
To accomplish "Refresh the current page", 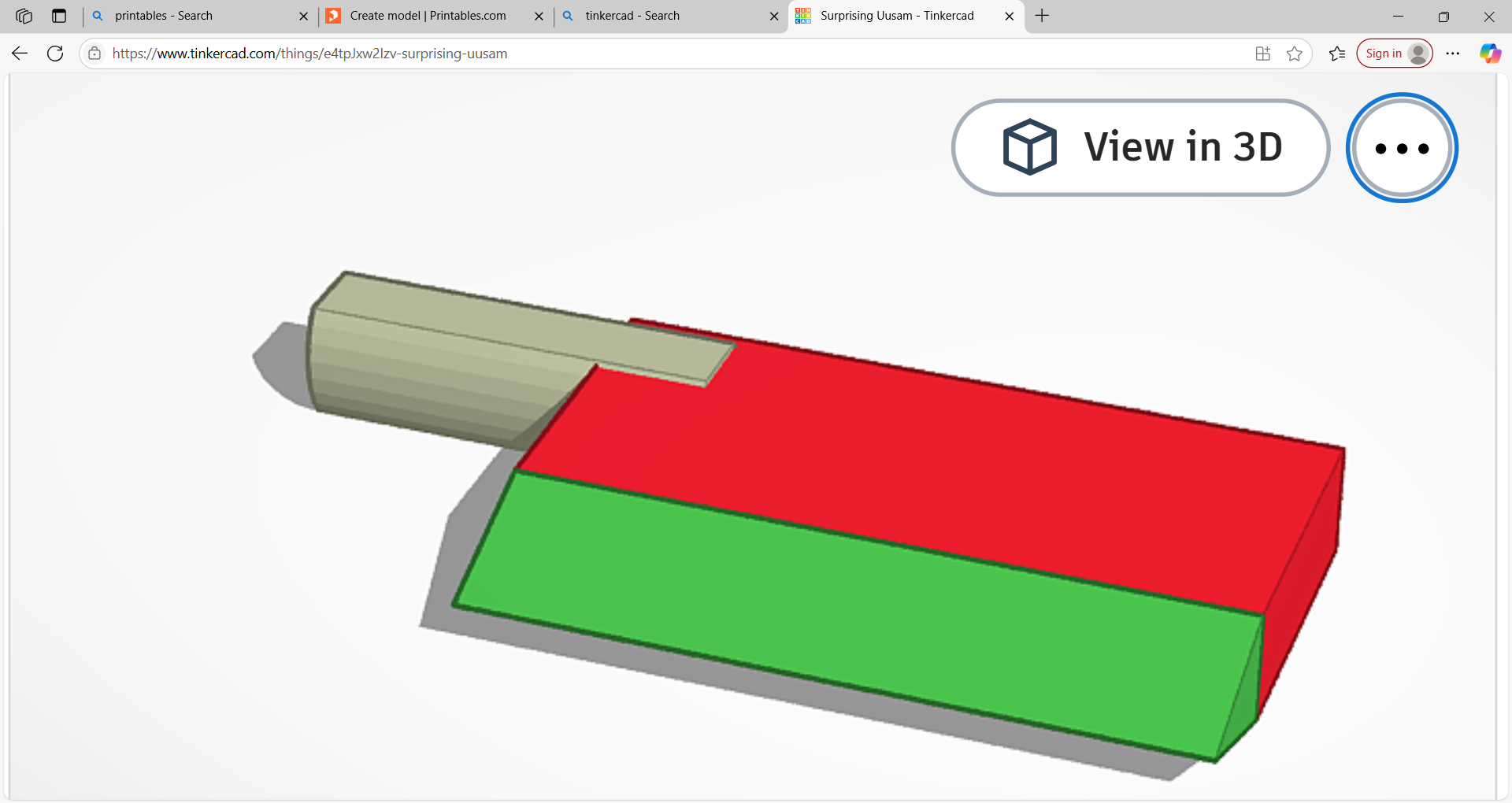I will [x=55, y=54].
